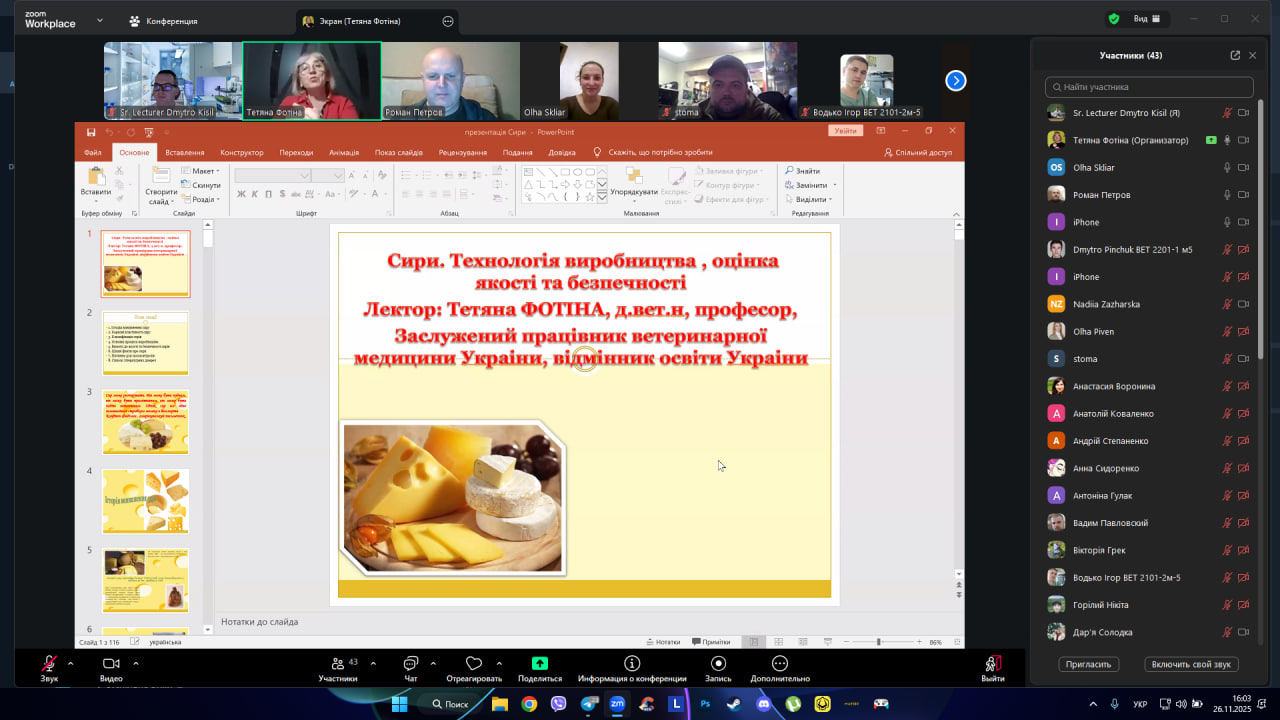Click the Отреагировать reactions icon

point(474,664)
